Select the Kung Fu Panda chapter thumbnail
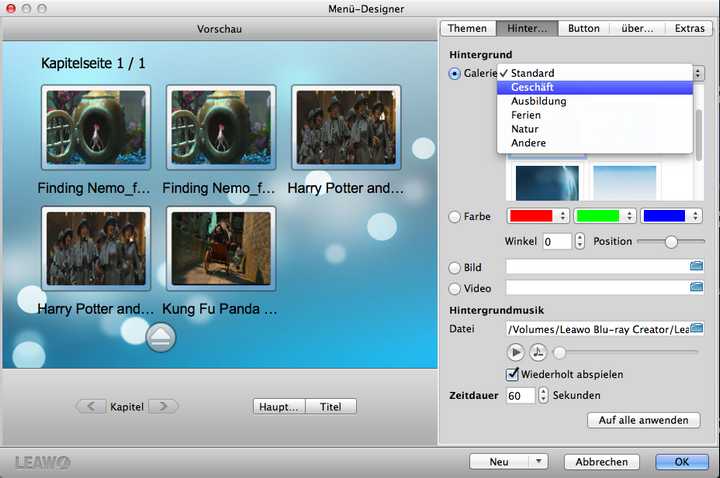Image resolution: width=720 pixels, height=478 pixels. pyautogui.click(x=221, y=248)
